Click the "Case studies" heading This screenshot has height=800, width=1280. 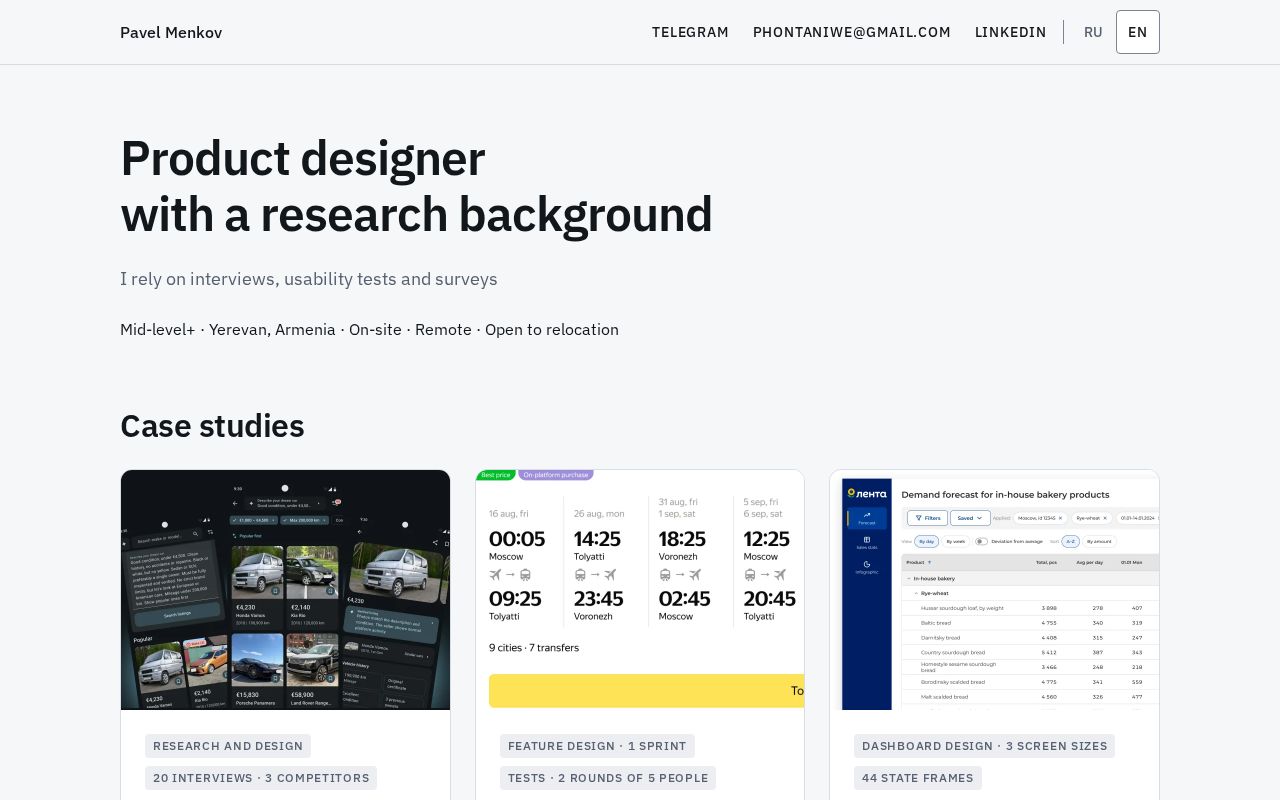coord(212,426)
